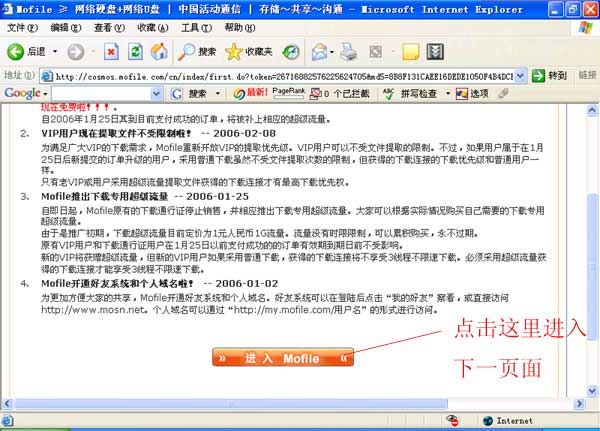Image resolution: width=600 pixels, height=431 pixels.
Task: Go to the Home page icon
Action: pyautogui.click(x=159, y=52)
